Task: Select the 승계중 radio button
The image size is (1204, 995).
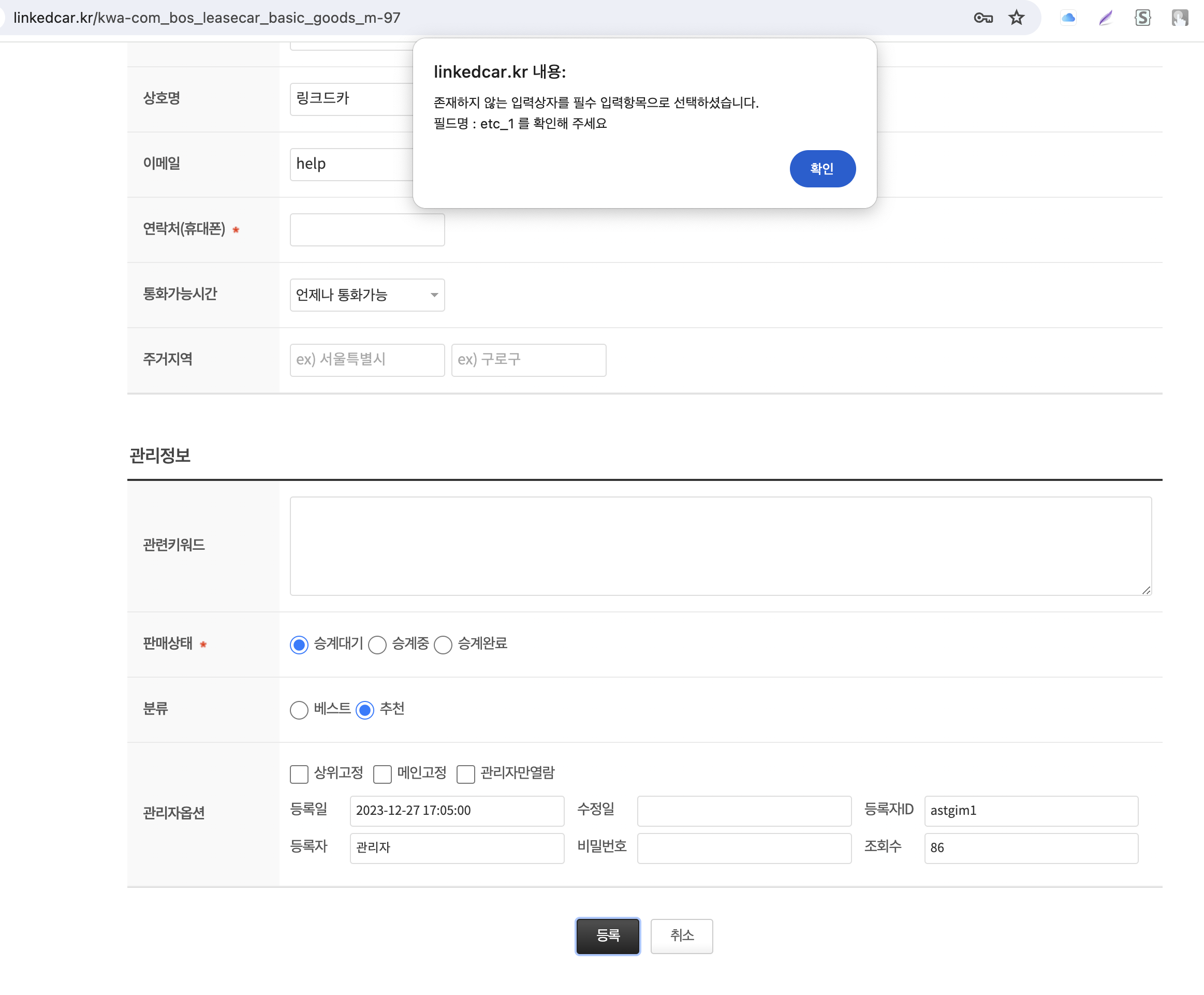Action: 377,645
